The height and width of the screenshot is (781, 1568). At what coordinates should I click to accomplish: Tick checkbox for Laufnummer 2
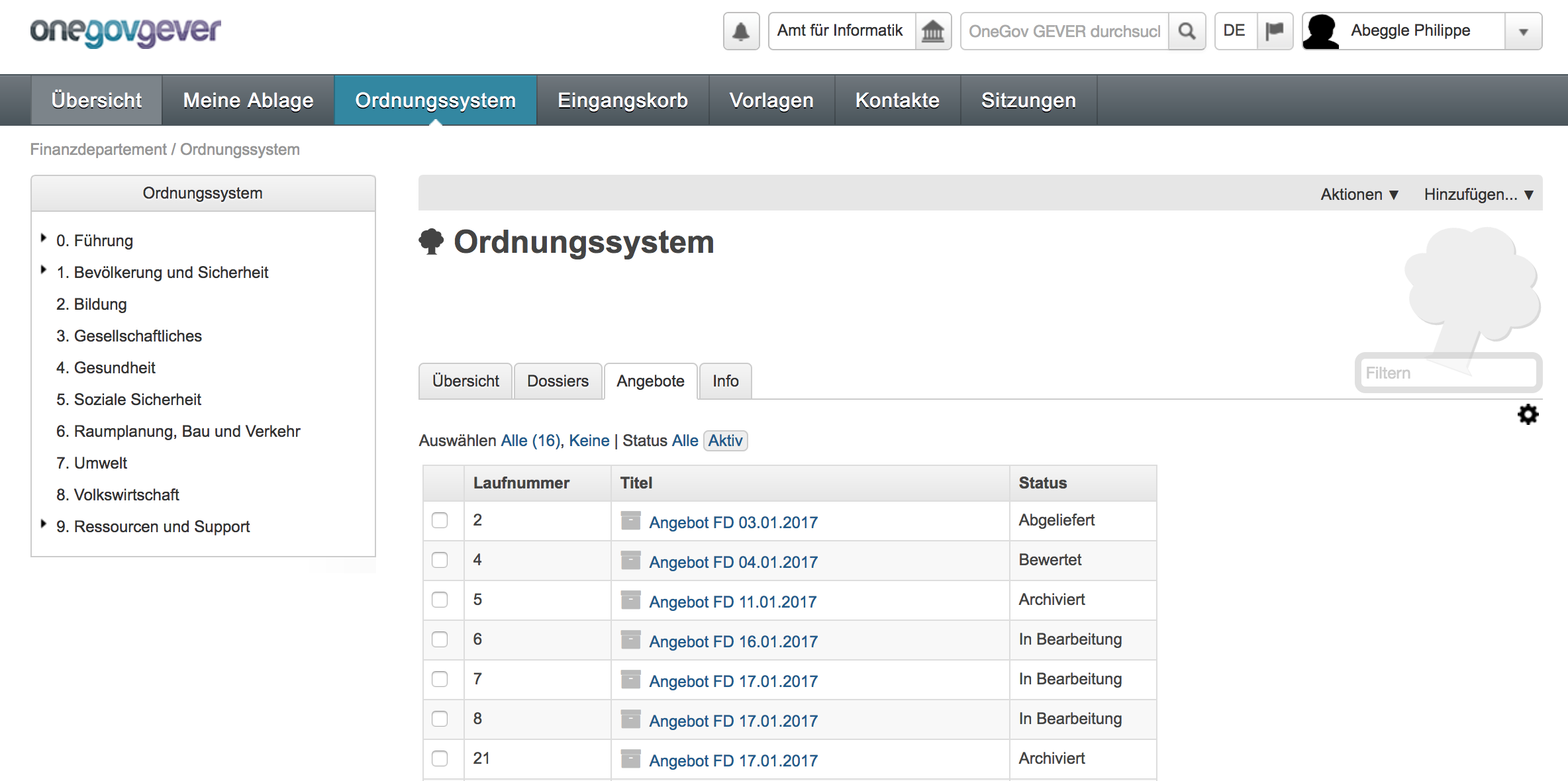[440, 520]
